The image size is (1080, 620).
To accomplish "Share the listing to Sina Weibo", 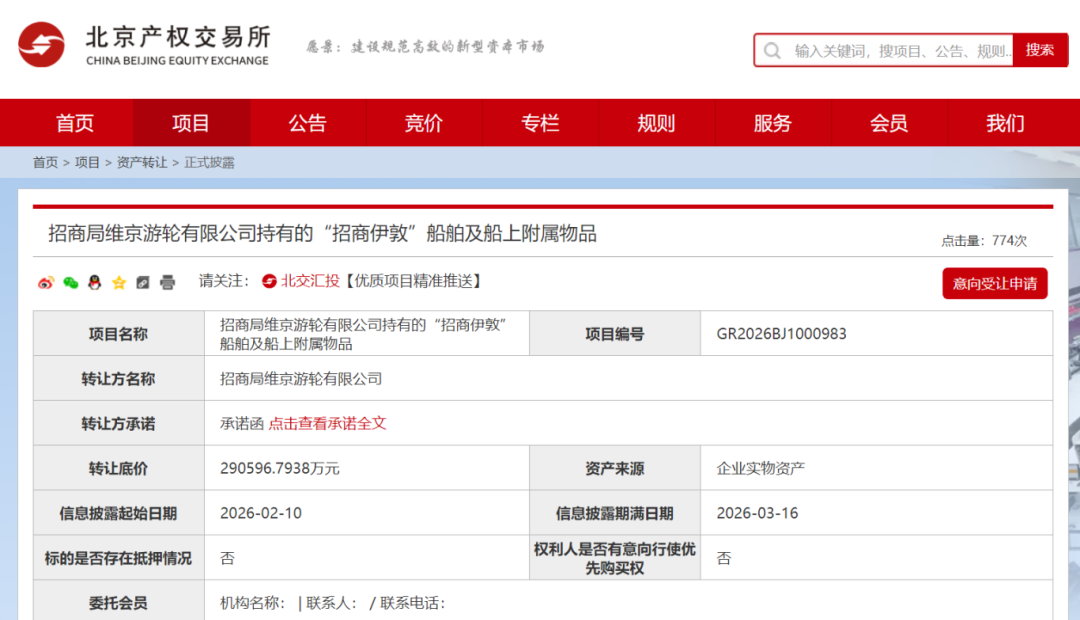I will pos(46,283).
